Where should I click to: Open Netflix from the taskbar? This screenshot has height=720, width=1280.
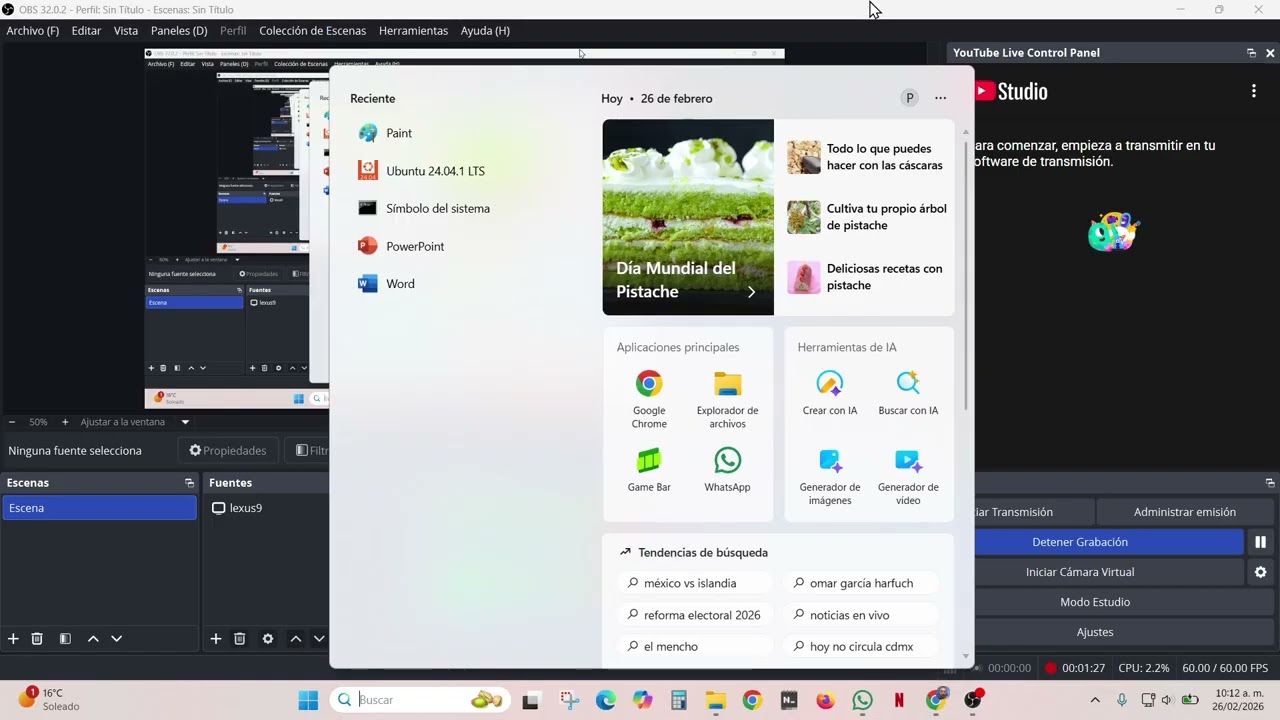(899, 700)
